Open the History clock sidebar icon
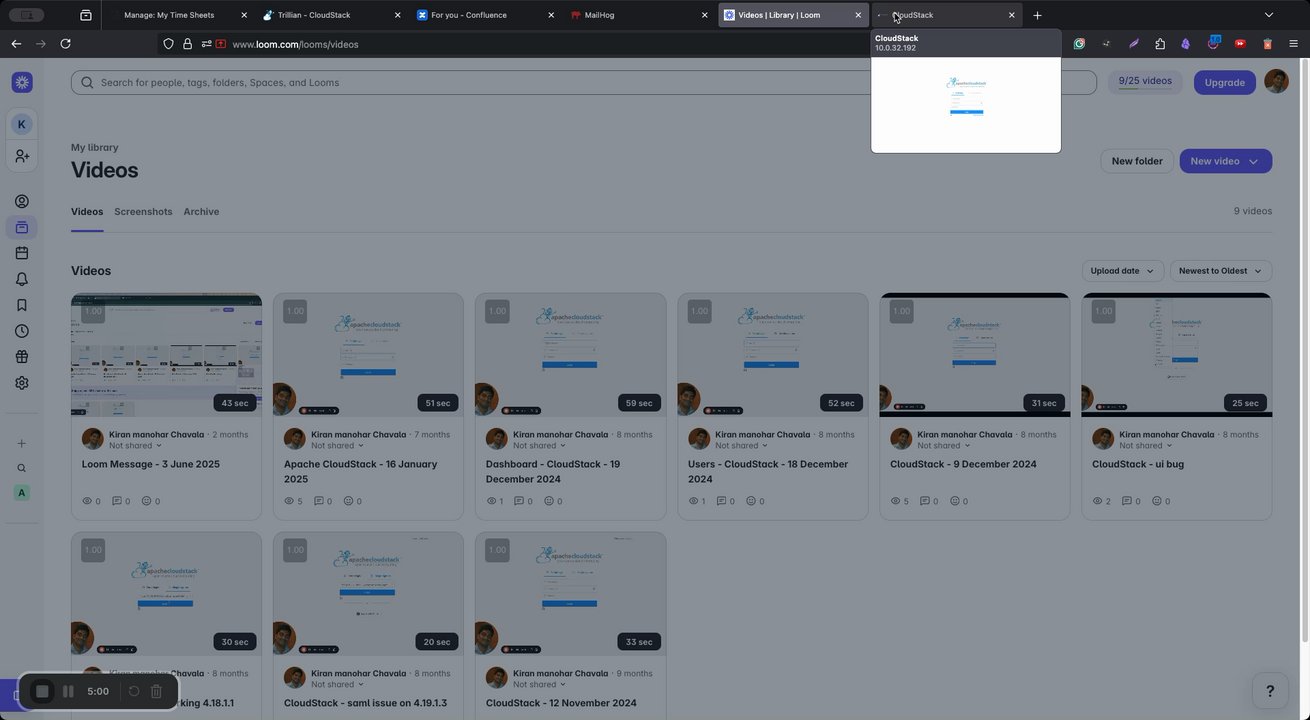Viewport: 1310px width, 720px height. click(x=22, y=331)
